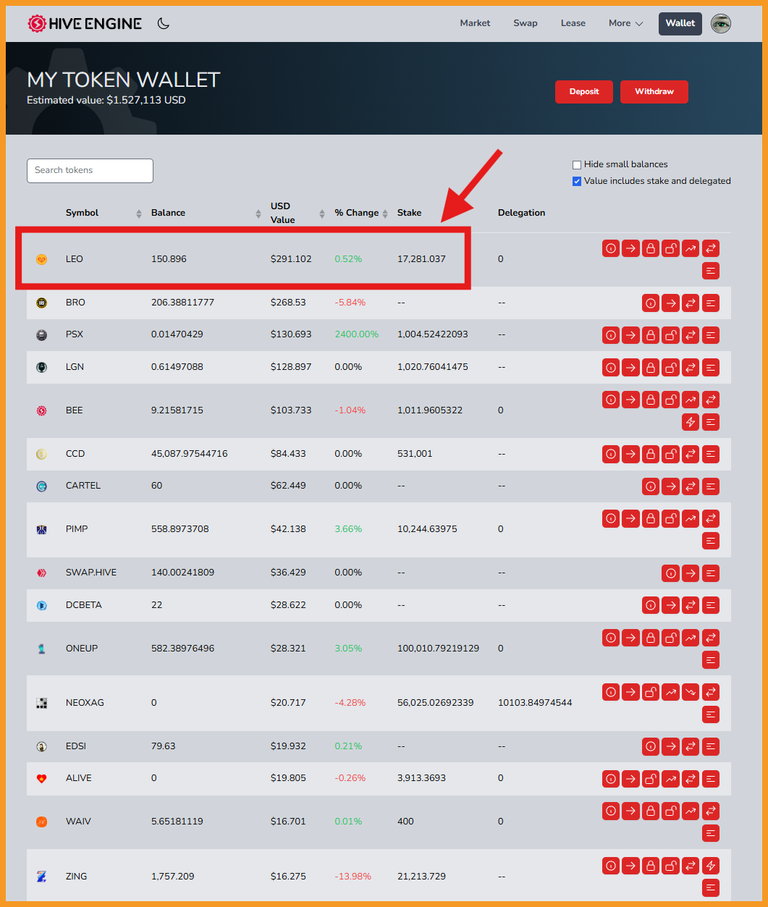The image size is (768, 907).
Task: Expand the More menu
Action: pos(625,23)
